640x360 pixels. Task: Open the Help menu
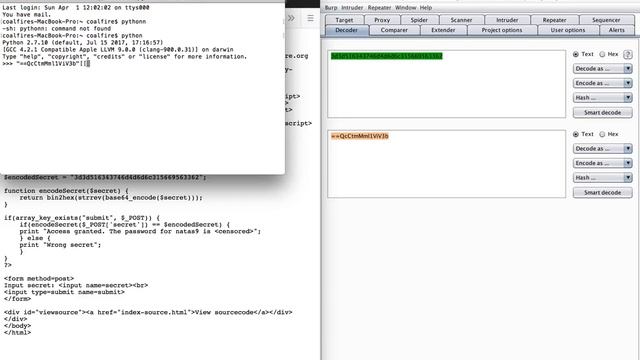coord(426,8)
